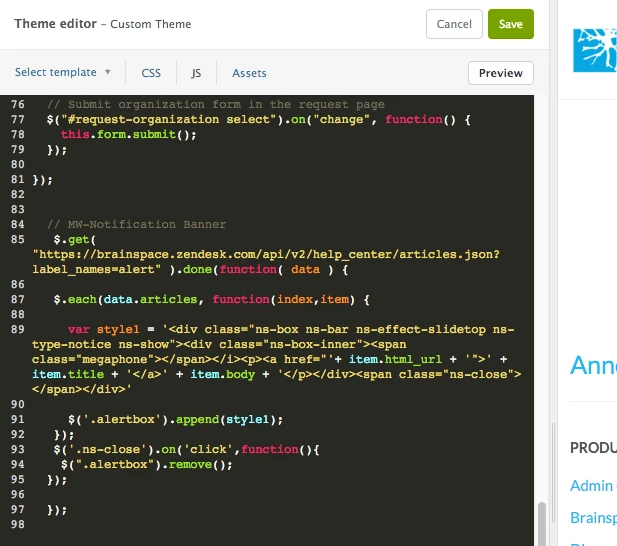Image resolution: width=617 pixels, height=546 pixels.
Task: Open the Preview of the theme
Action: click(501, 73)
